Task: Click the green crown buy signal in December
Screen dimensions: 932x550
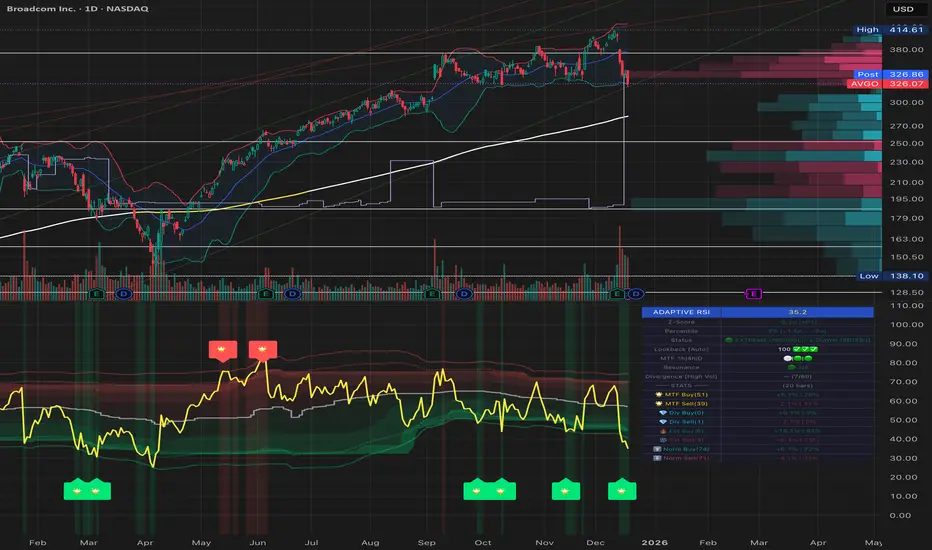Action: pos(622,489)
